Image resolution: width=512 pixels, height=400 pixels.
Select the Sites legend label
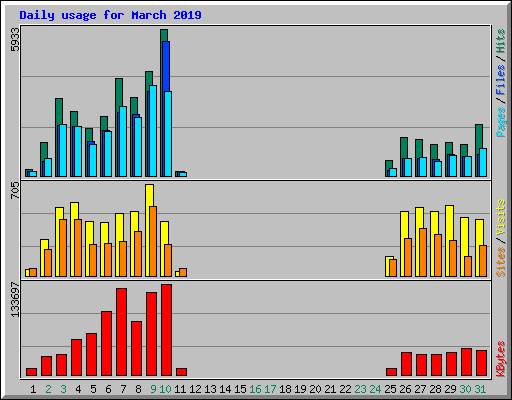[500, 262]
